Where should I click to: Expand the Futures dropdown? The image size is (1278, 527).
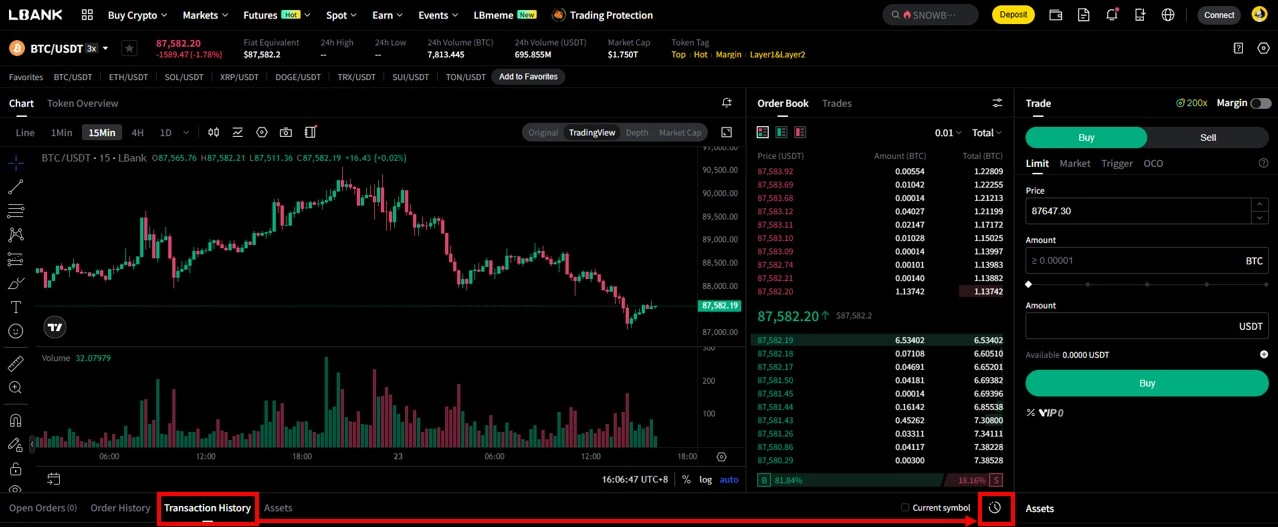click(276, 15)
